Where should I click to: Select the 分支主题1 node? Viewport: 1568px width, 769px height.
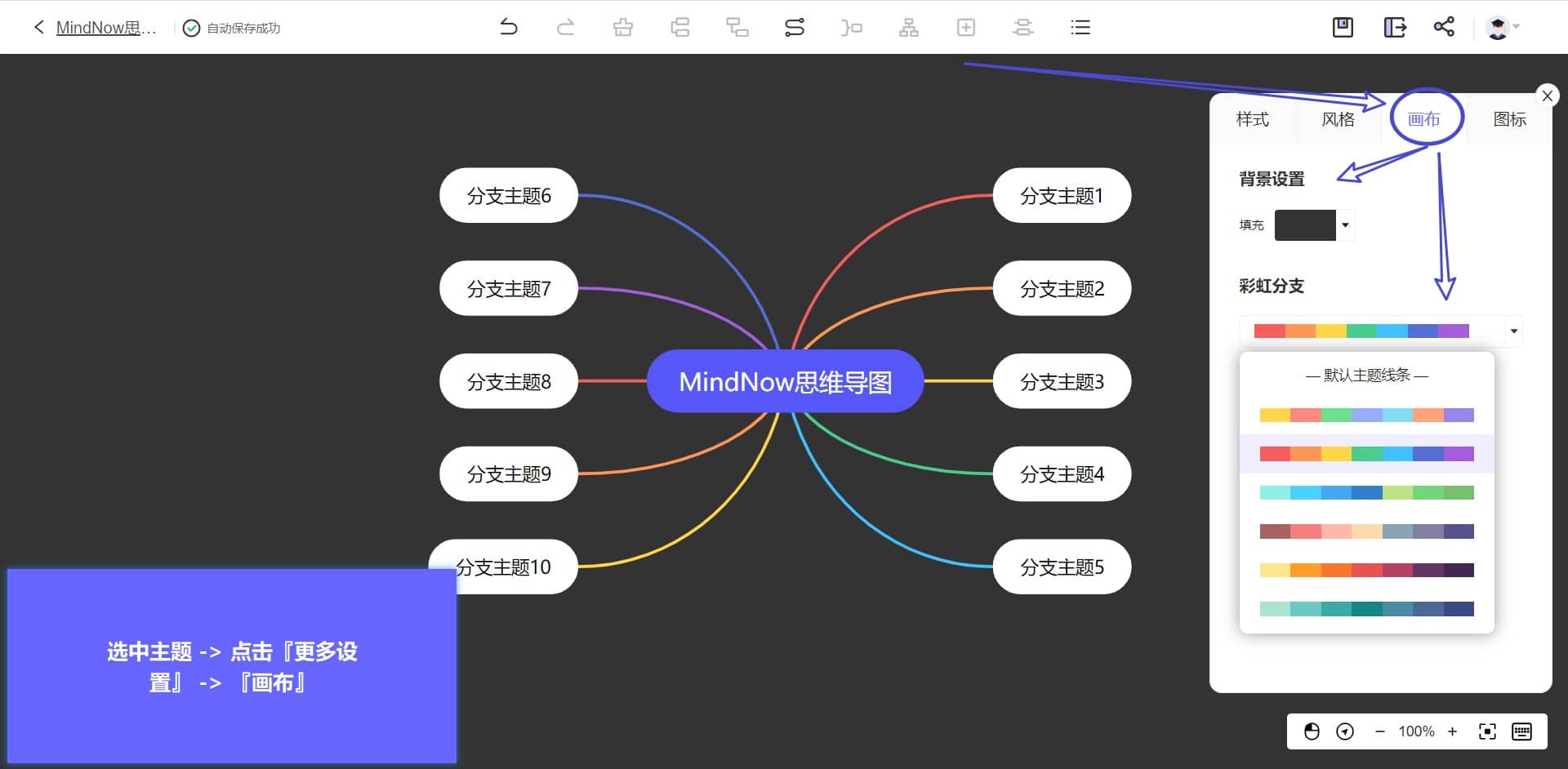[x=1062, y=195]
